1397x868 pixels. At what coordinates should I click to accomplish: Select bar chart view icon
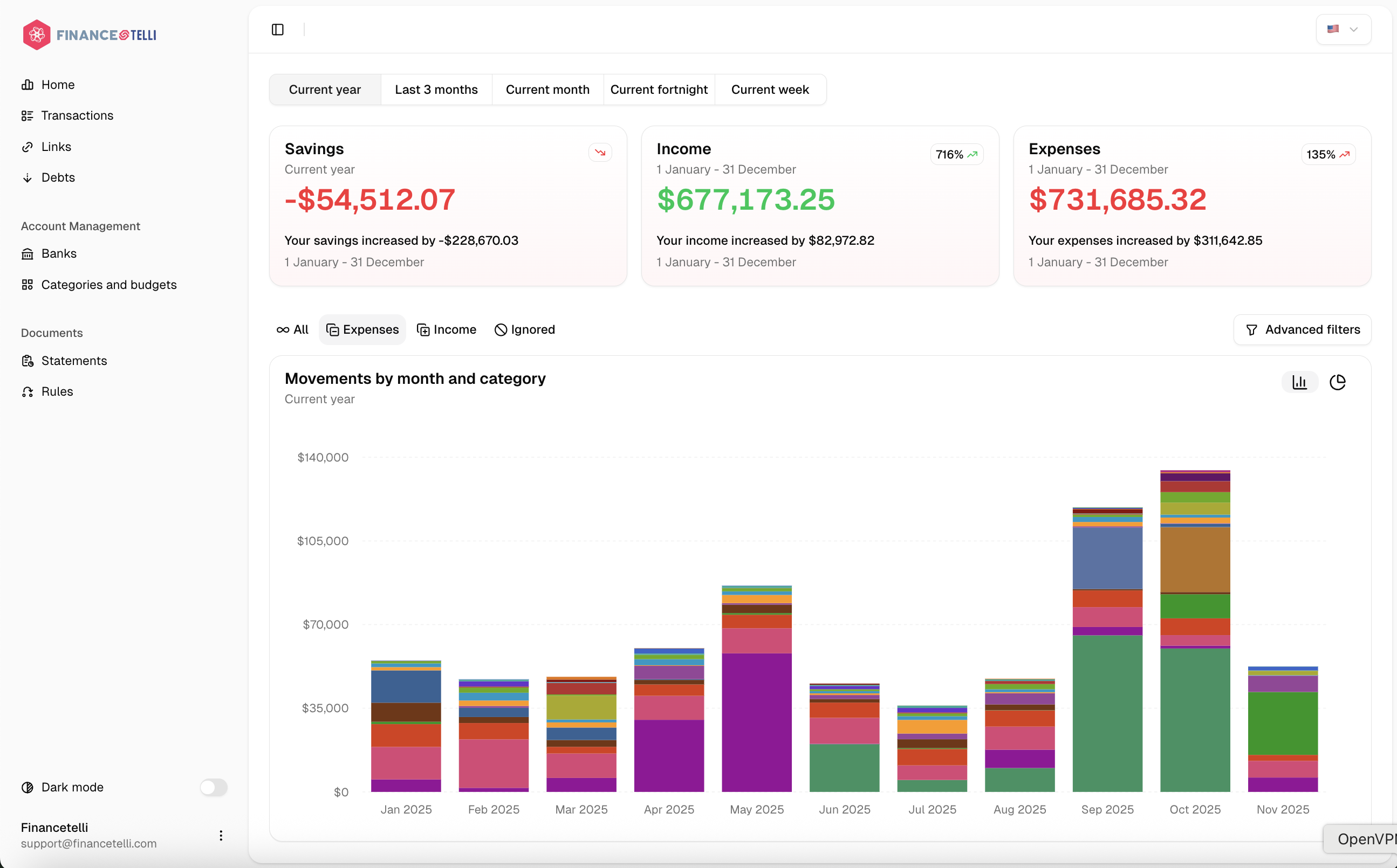(x=1299, y=382)
